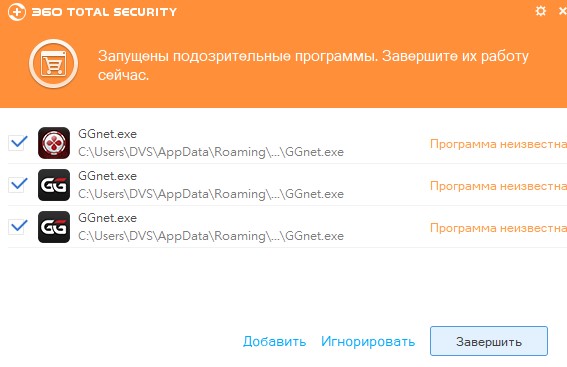This screenshot has height=367, width=567.
Task: Uncheck the third GGnet.exe checkbox
Action: 17,226
